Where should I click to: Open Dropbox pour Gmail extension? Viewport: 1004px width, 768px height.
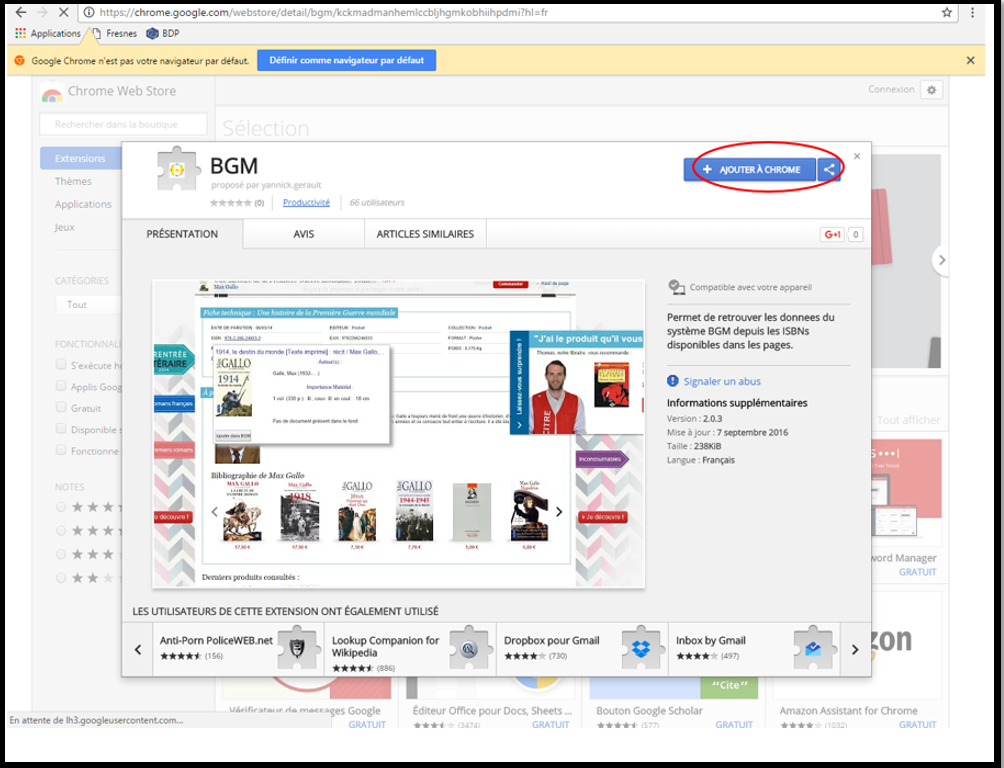tap(551, 641)
